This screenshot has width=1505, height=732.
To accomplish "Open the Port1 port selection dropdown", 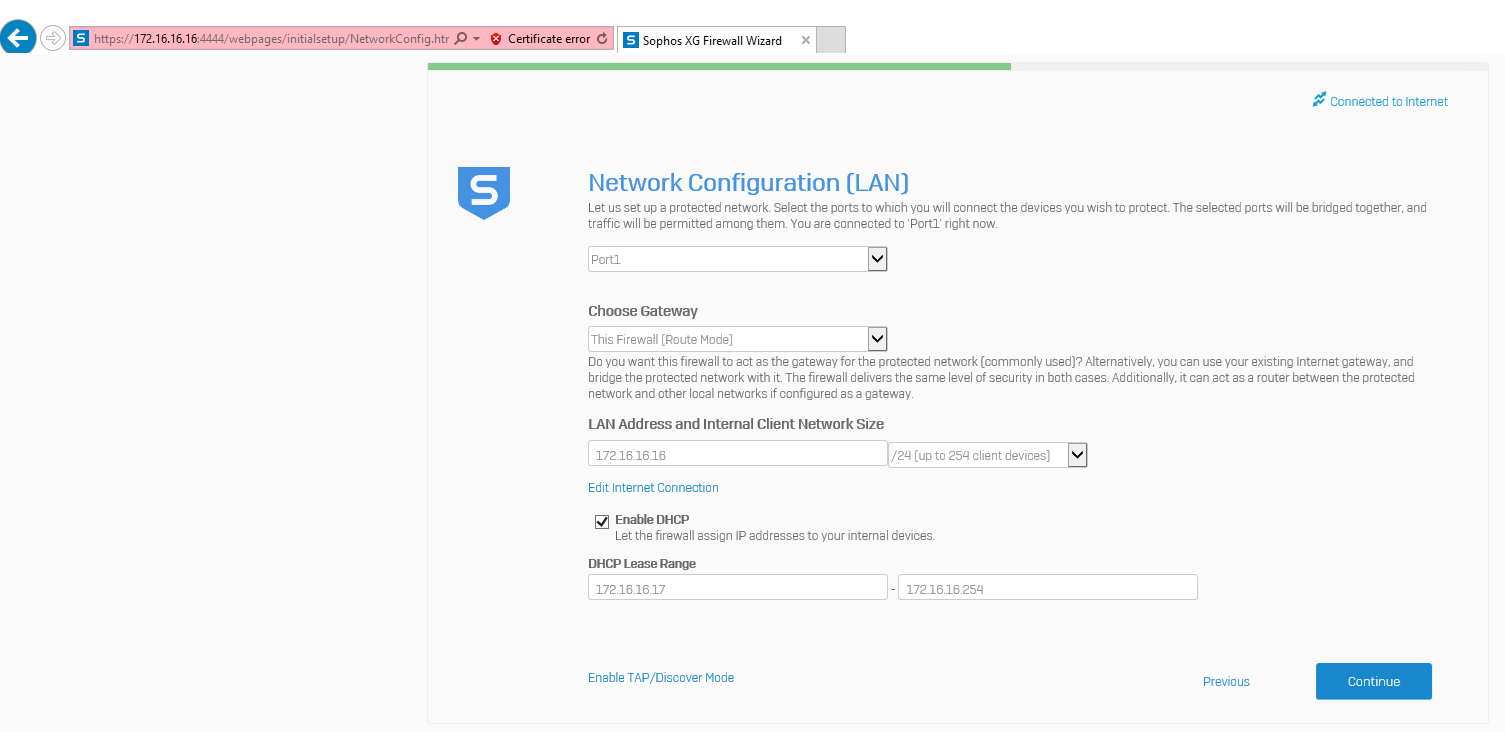I will click(877, 259).
